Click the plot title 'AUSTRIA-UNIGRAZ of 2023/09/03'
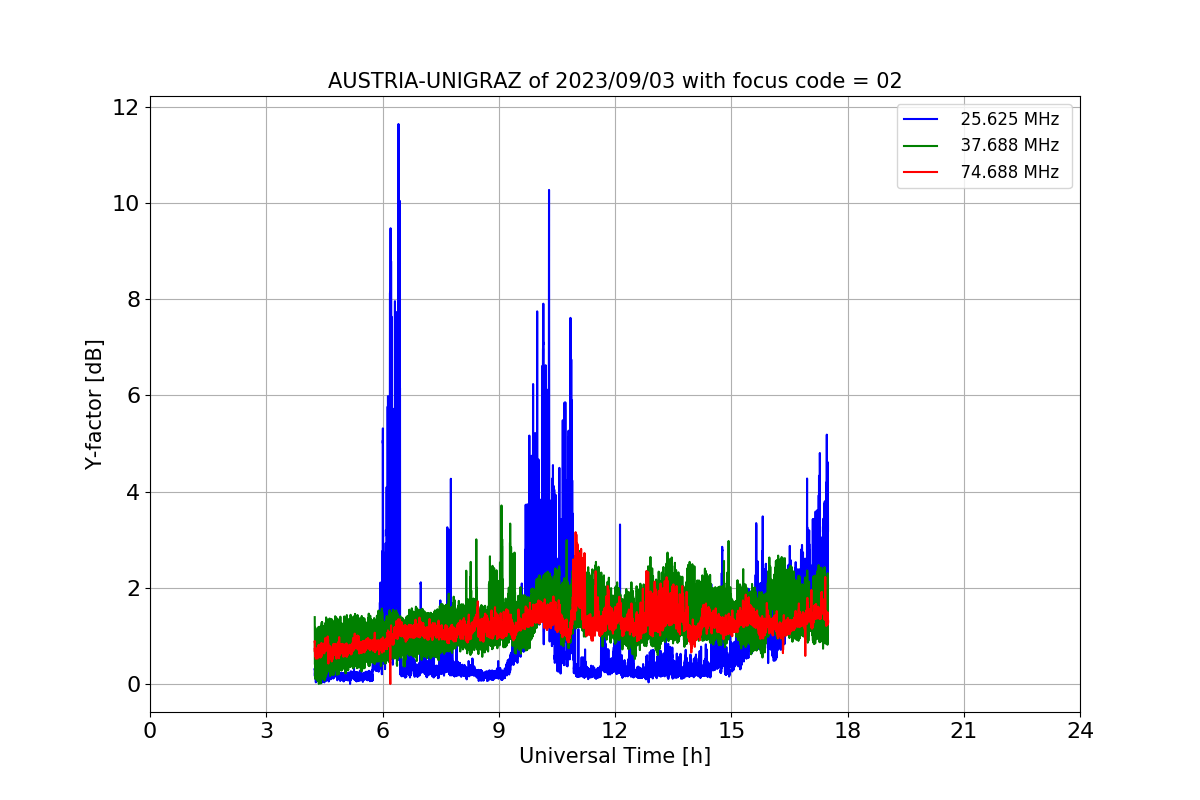 (x=615, y=81)
